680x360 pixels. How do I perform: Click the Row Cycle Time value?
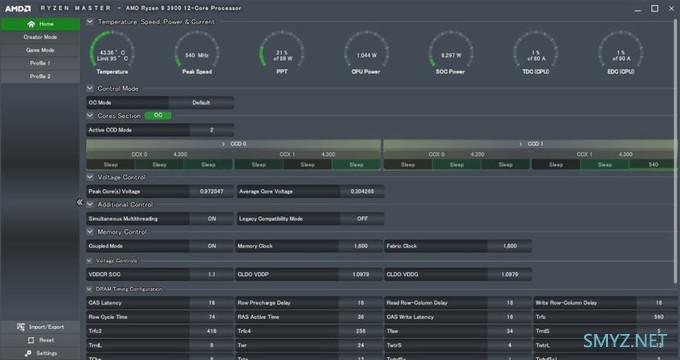pyautogui.click(x=212, y=317)
